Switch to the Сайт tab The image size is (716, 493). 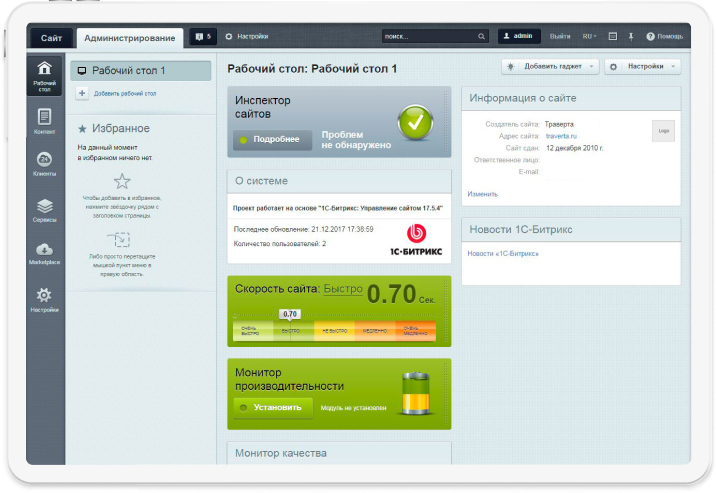[52, 38]
